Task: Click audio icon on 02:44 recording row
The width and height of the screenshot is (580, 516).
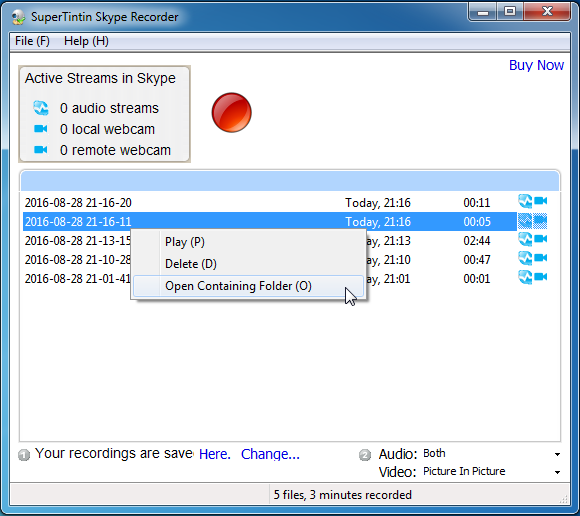Action: pyautogui.click(x=525, y=239)
